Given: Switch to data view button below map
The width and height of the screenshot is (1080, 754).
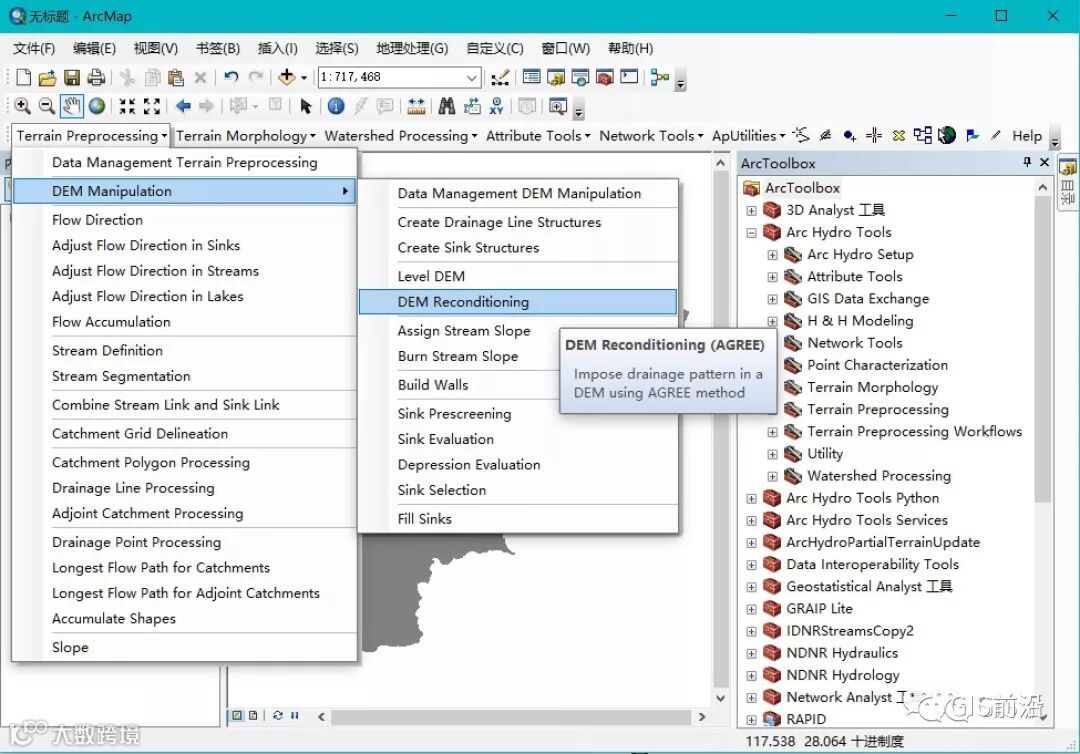Looking at the screenshot, I should point(237,715).
